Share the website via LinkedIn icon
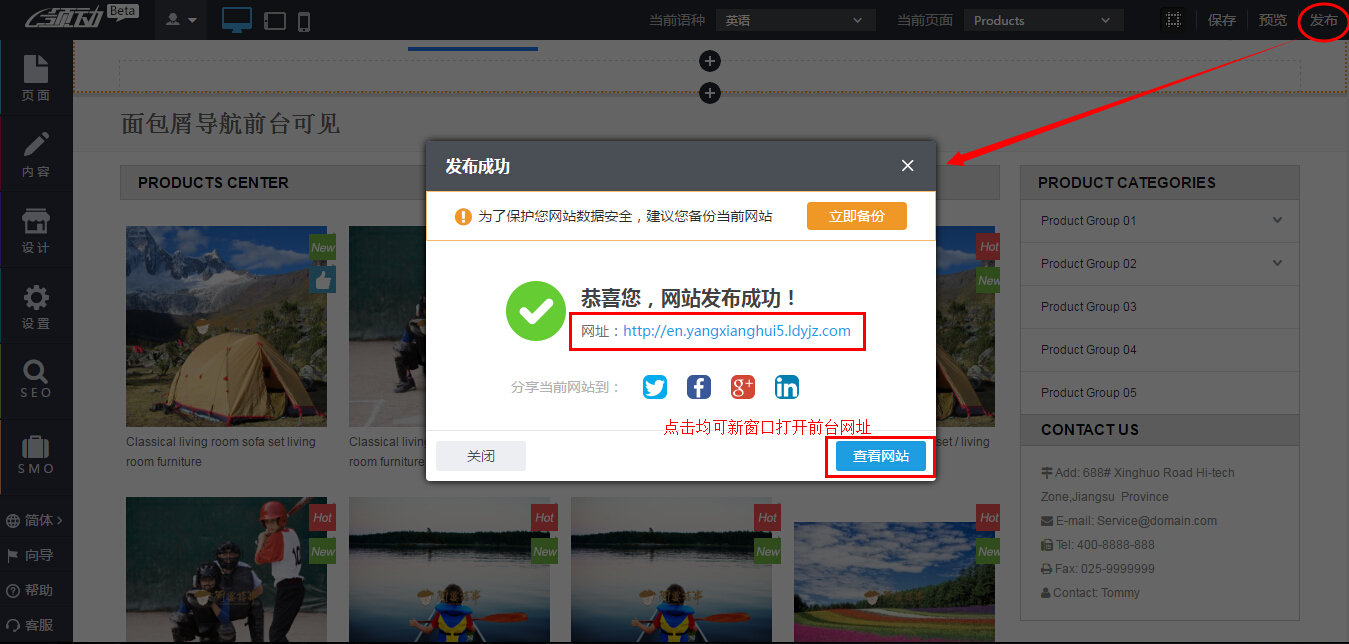This screenshot has width=1349, height=644. (x=786, y=387)
